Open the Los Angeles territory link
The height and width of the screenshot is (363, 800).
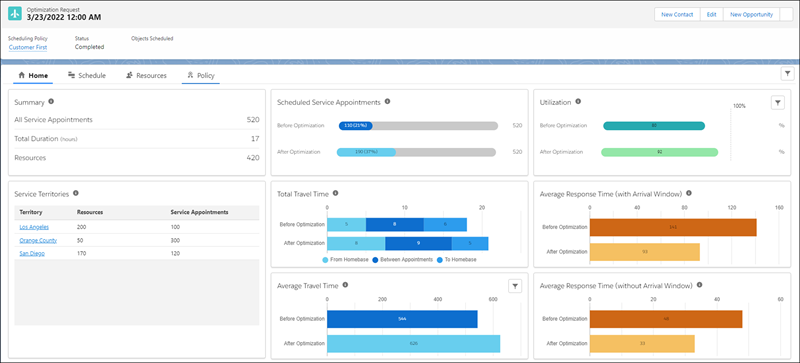point(34,227)
